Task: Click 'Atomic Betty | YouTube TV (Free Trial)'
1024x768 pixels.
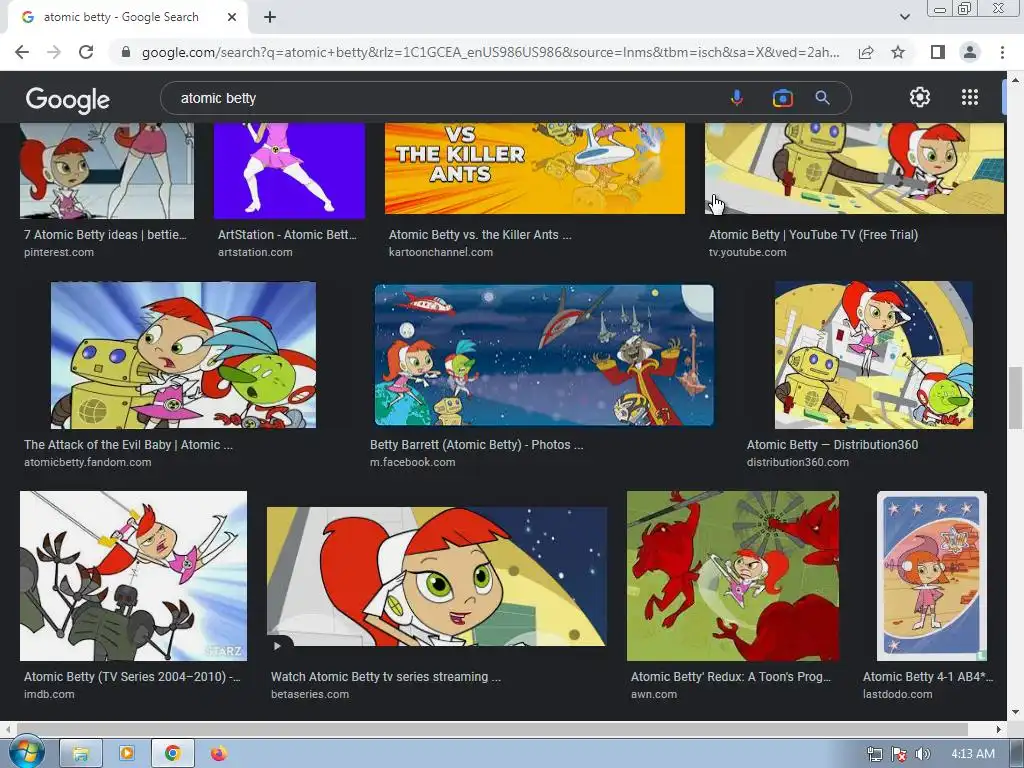Action: [x=813, y=234]
